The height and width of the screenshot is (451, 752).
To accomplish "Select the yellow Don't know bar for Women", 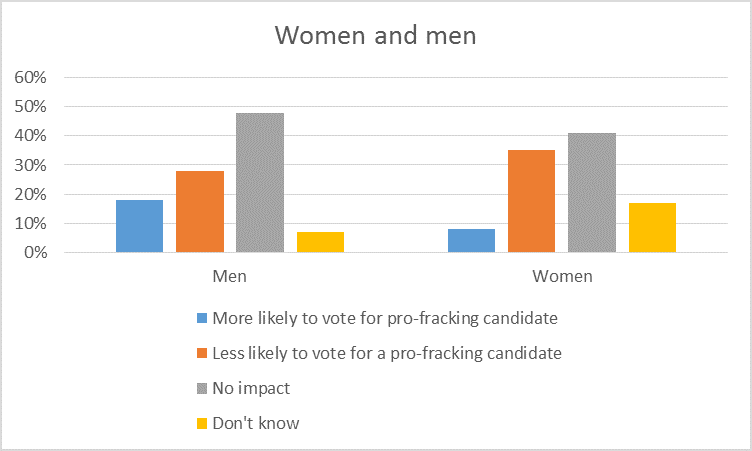I will [x=652, y=228].
